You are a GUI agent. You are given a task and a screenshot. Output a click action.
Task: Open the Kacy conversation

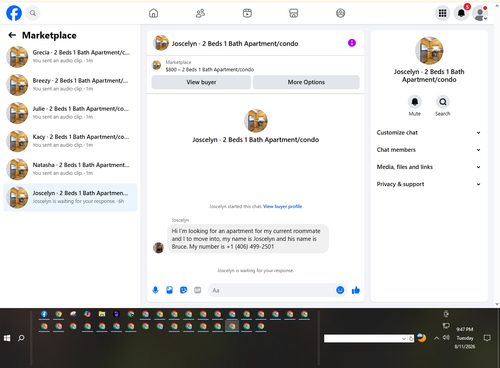(70, 141)
